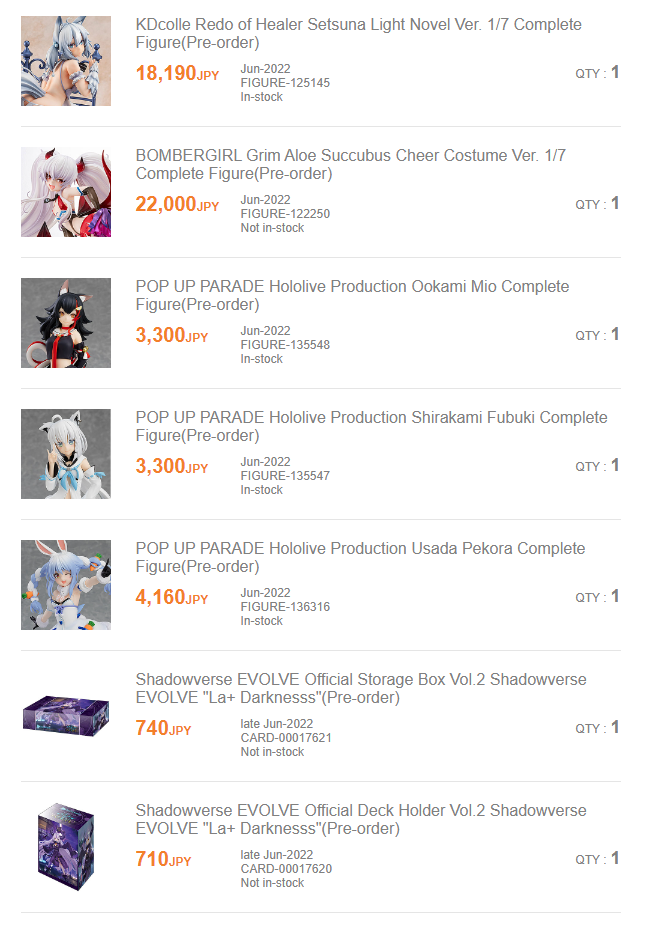Open the Shadowverse Deck Holder product image
This screenshot has width=661, height=942.
tap(66, 847)
